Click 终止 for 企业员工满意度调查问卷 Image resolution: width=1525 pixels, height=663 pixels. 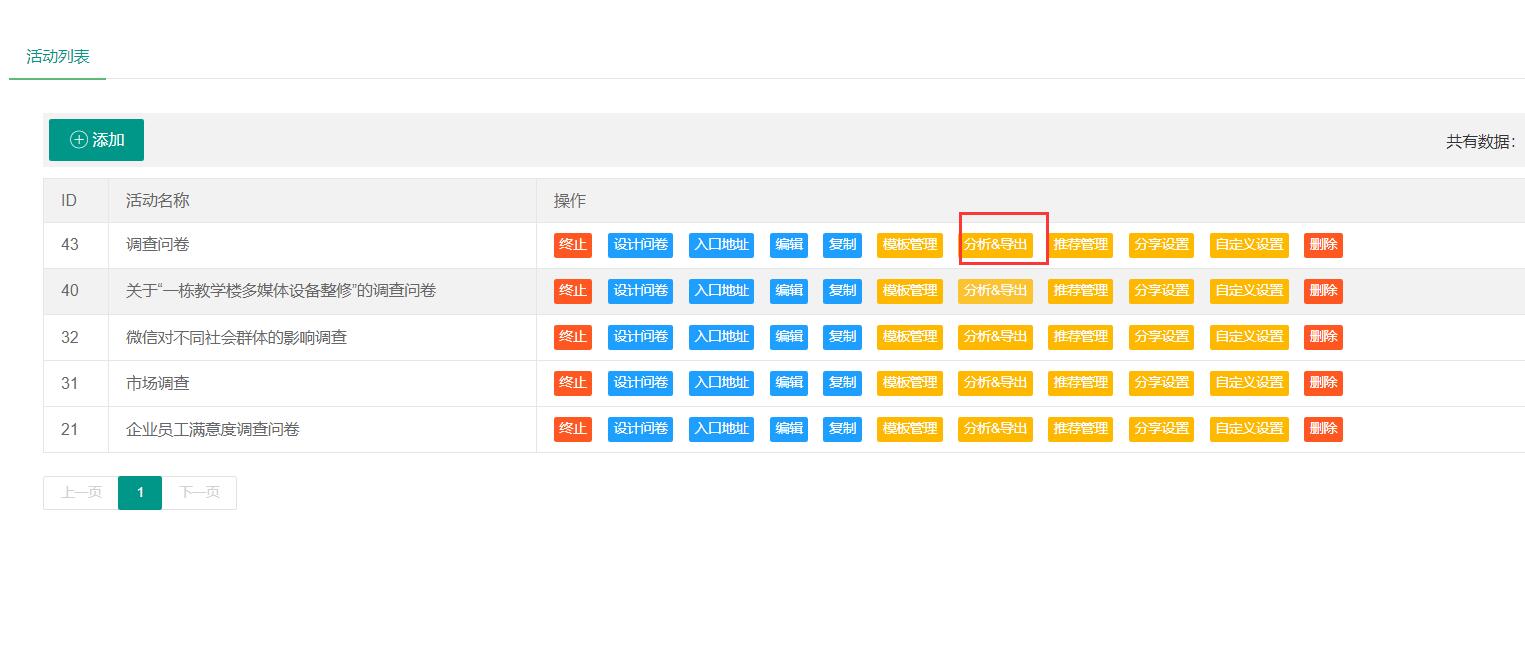click(572, 429)
